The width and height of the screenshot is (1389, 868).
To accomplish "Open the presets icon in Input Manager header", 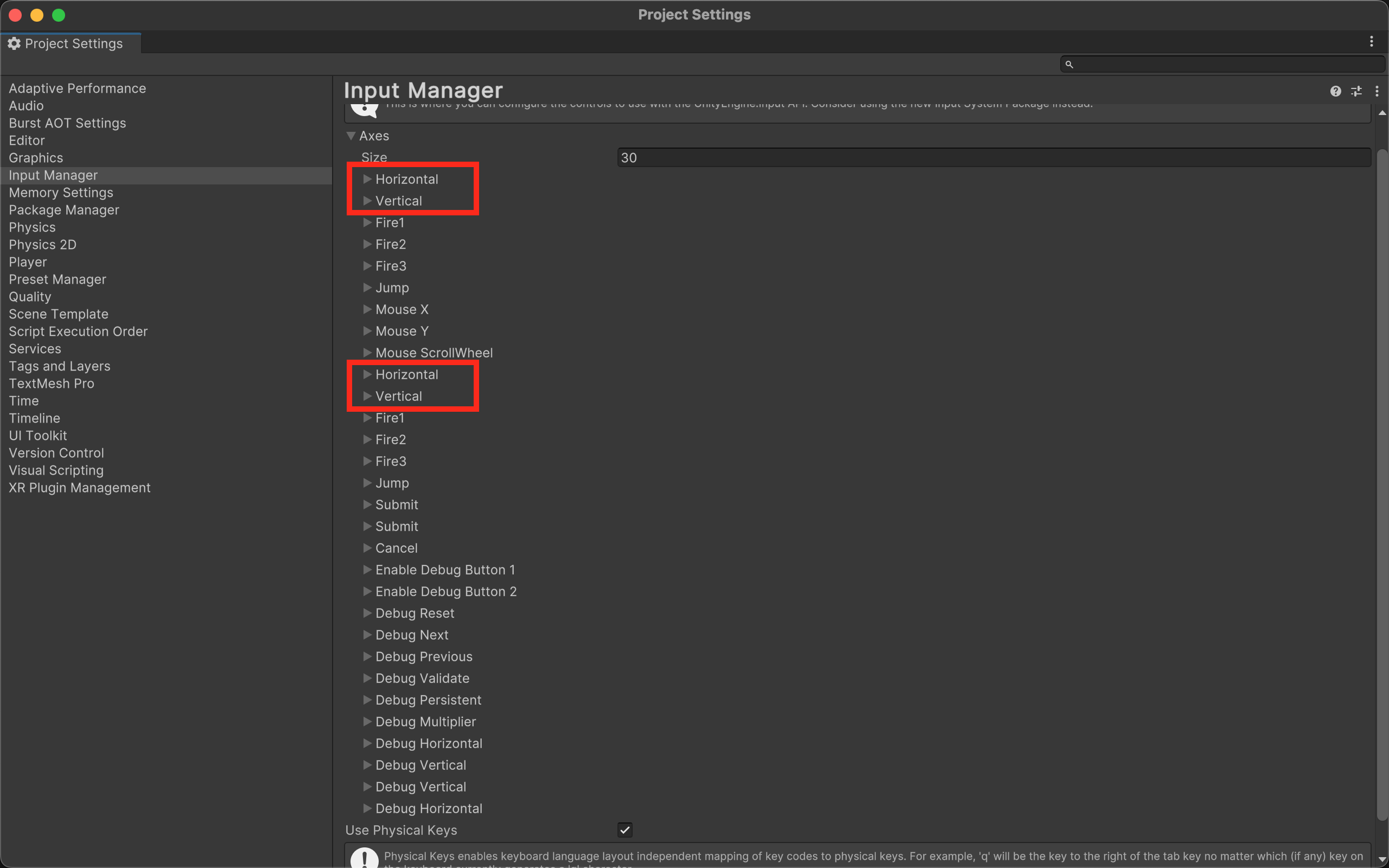I will (x=1357, y=91).
